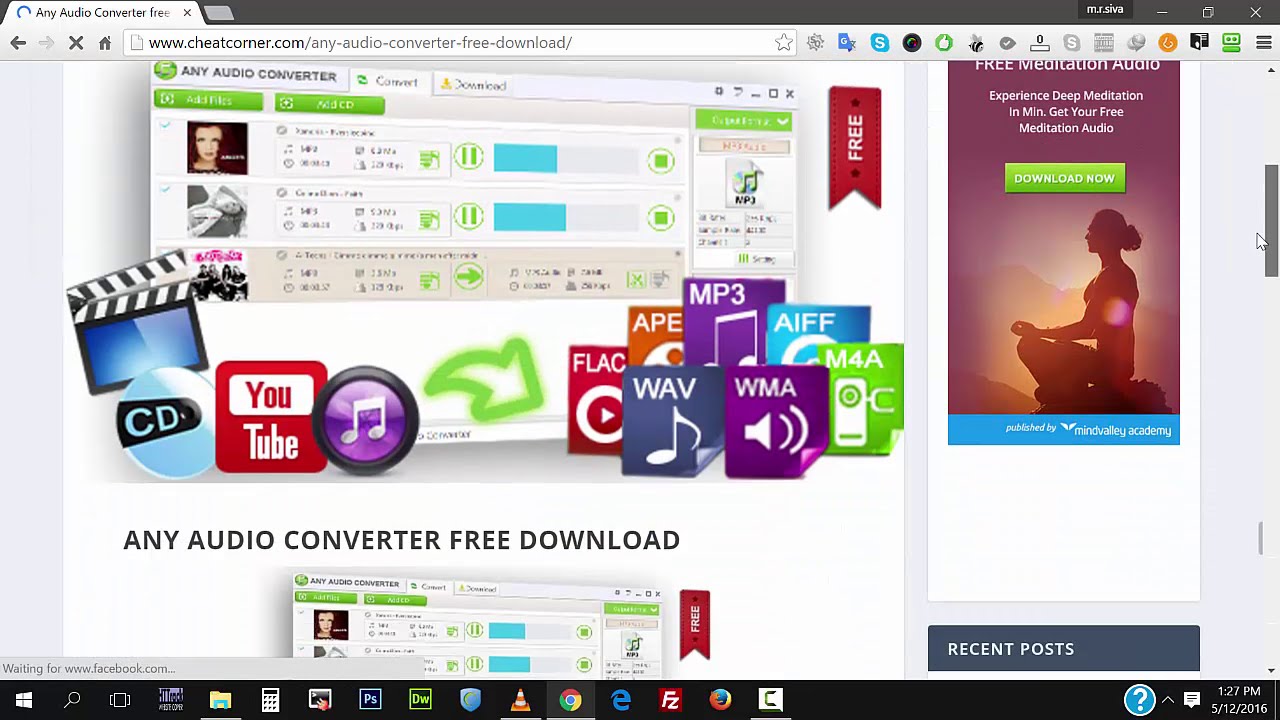The width and height of the screenshot is (1280, 720).
Task: Open the bee extension icon
Action: (975, 42)
